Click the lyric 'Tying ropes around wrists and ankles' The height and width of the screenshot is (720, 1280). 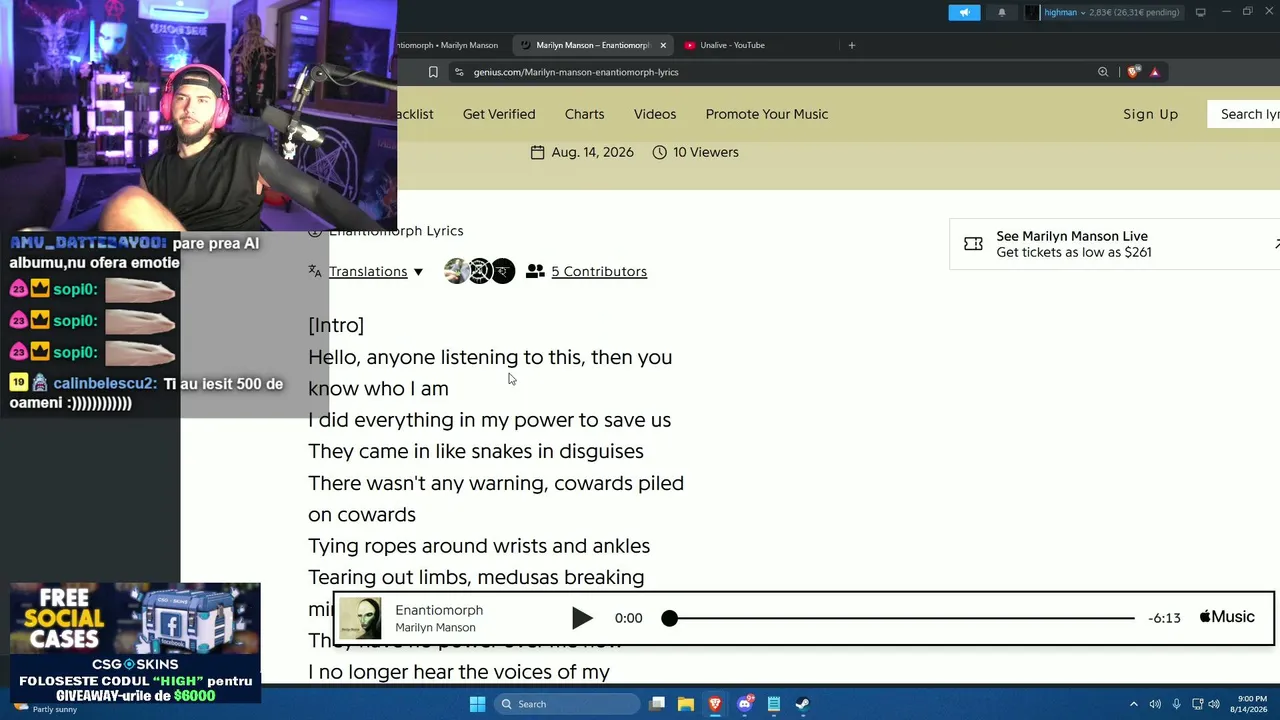(479, 546)
